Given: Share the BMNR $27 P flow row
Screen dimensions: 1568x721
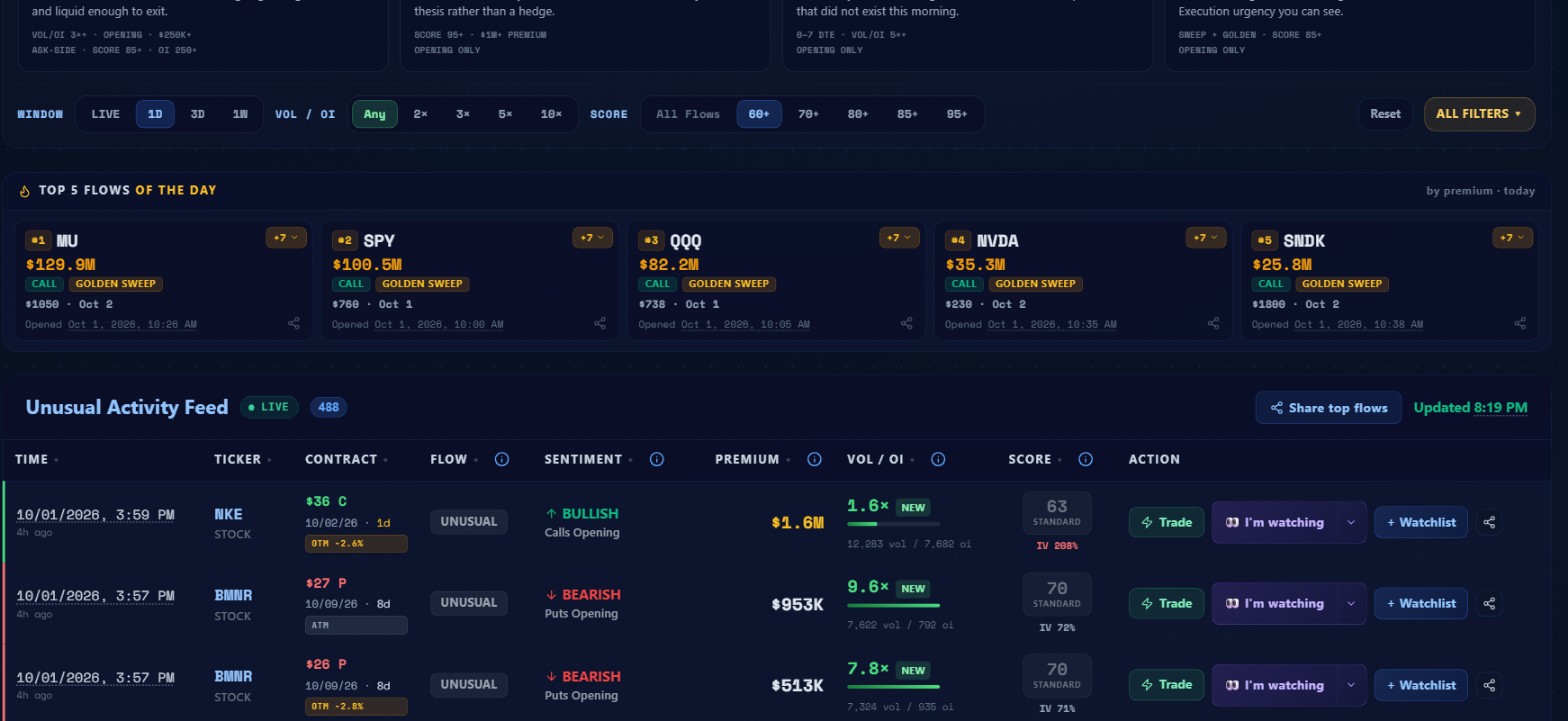Looking at the screenshot, I should coord(1489,603).
